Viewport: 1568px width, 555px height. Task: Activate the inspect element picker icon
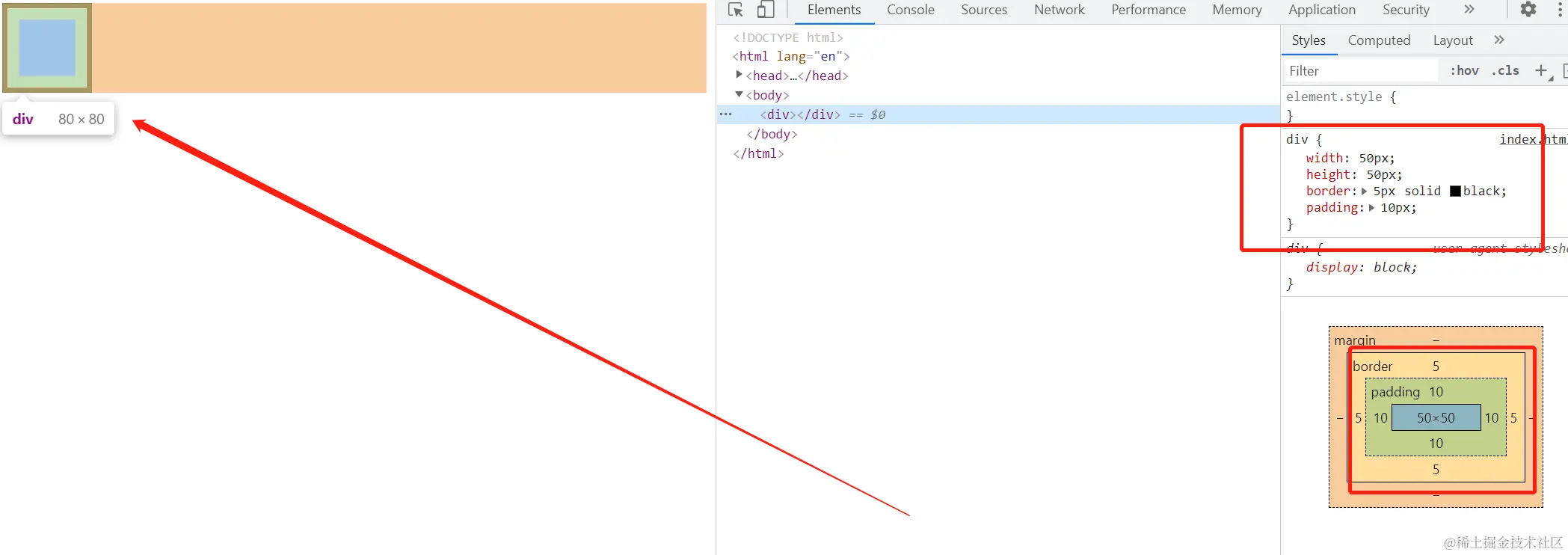(x=736, y=10)
